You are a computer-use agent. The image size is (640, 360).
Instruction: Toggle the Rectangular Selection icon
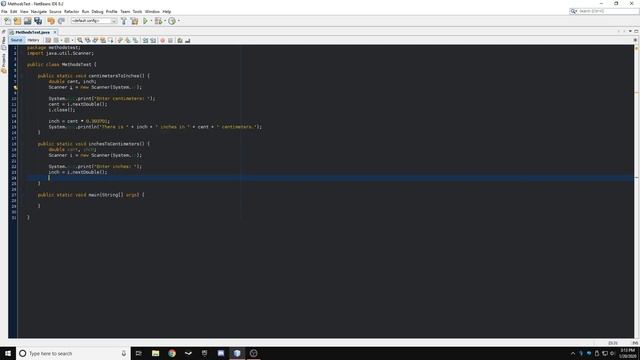[x=111, y=40]
